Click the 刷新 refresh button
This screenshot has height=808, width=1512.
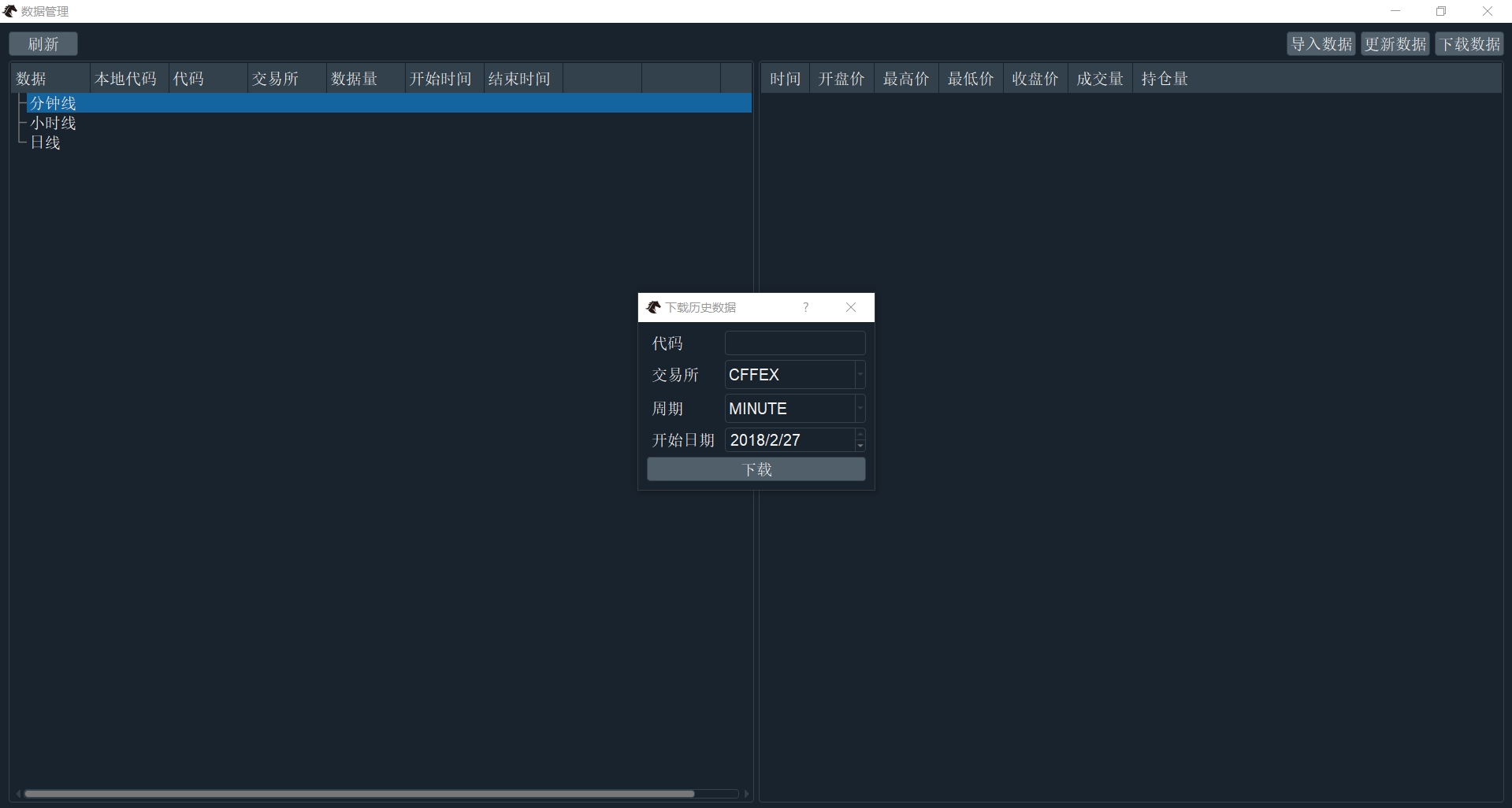(x=43, y=43)
